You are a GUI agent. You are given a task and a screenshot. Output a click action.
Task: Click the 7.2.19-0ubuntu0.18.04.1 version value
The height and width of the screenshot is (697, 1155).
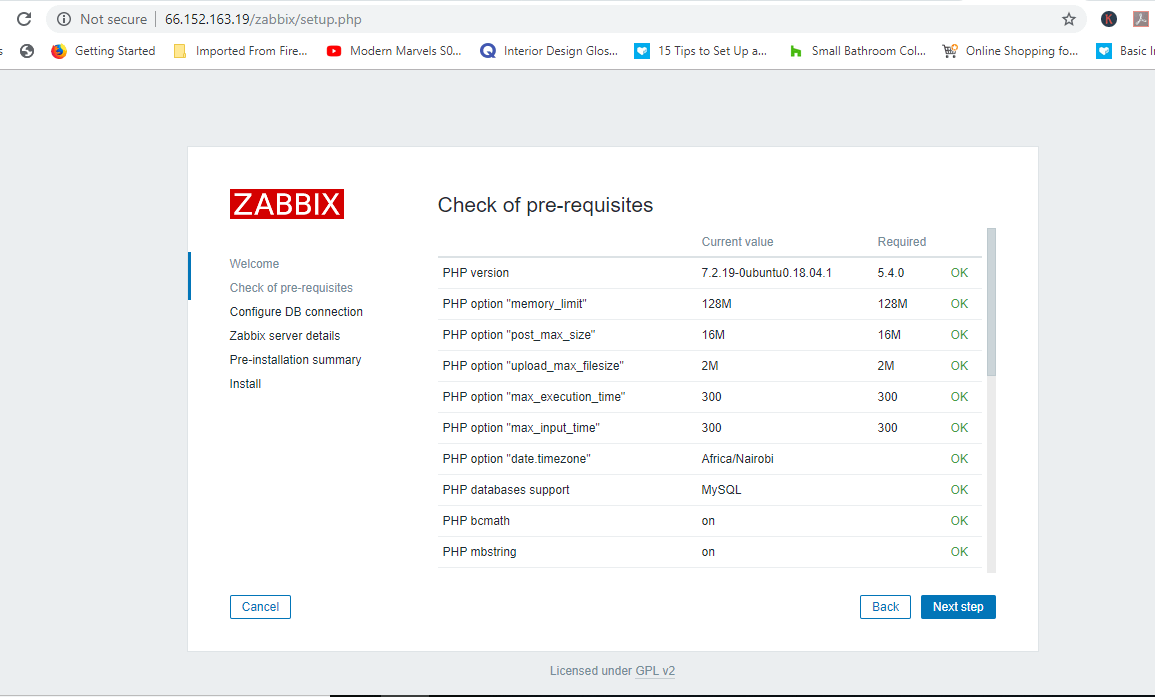pyautogui.click(x=767, y=273)
